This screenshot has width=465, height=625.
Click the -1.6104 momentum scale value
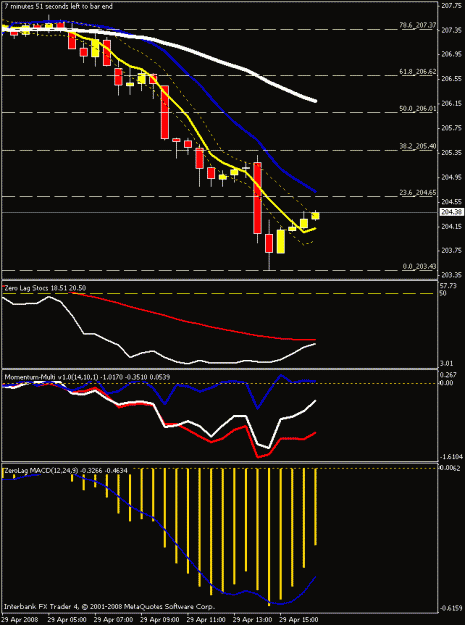point(452,456)
